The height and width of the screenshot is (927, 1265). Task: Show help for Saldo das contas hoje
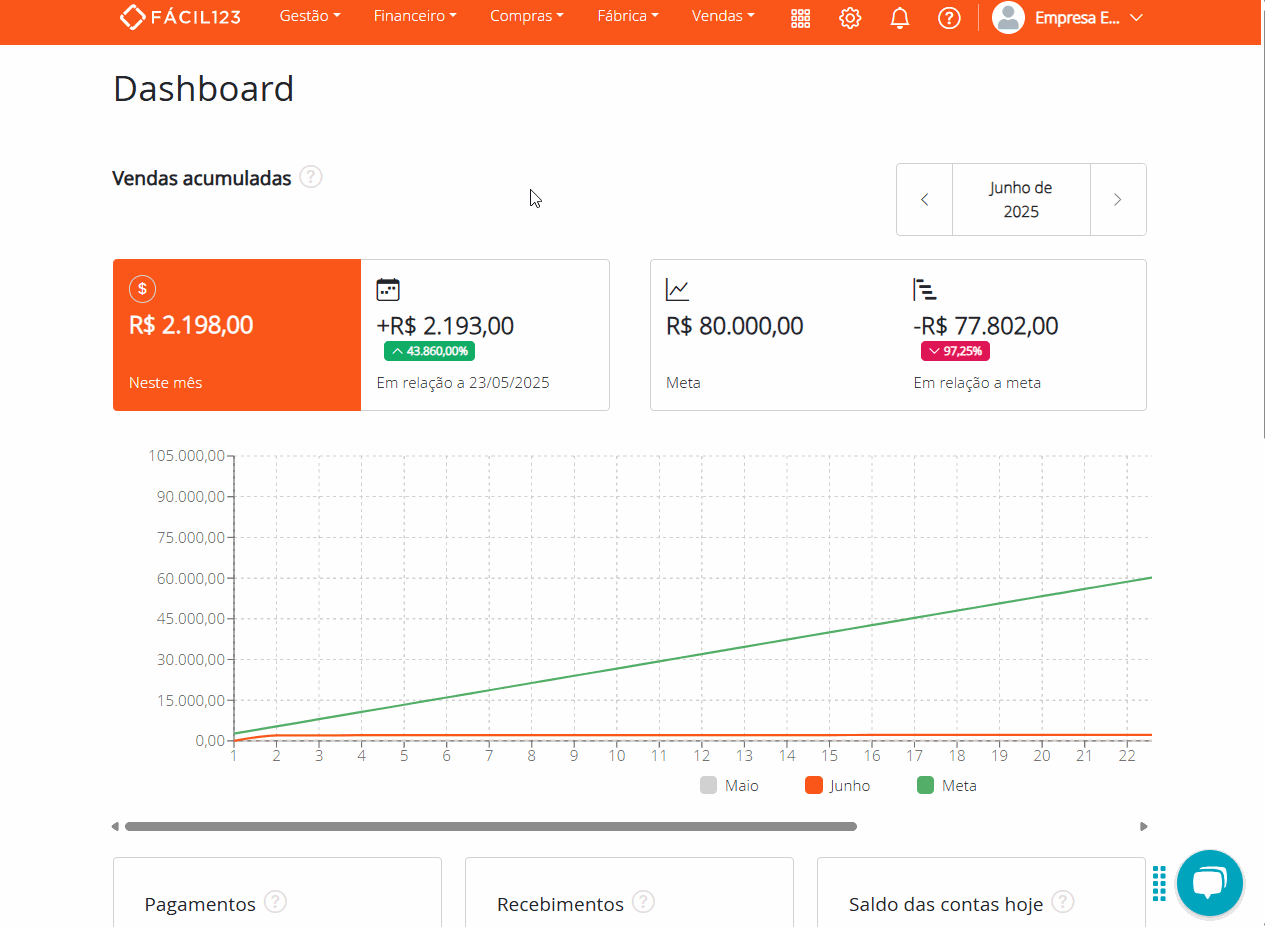coord(1062,902)
